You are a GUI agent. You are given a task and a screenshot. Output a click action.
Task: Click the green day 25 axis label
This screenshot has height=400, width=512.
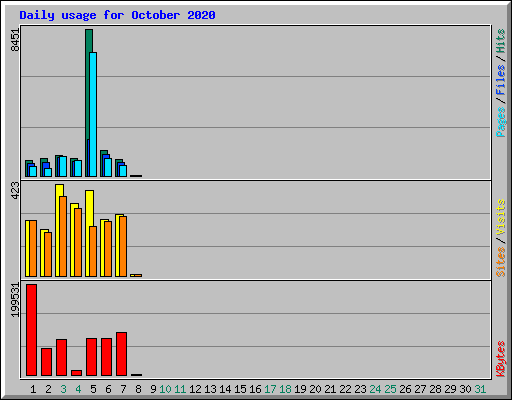click(x=390, y=389)
